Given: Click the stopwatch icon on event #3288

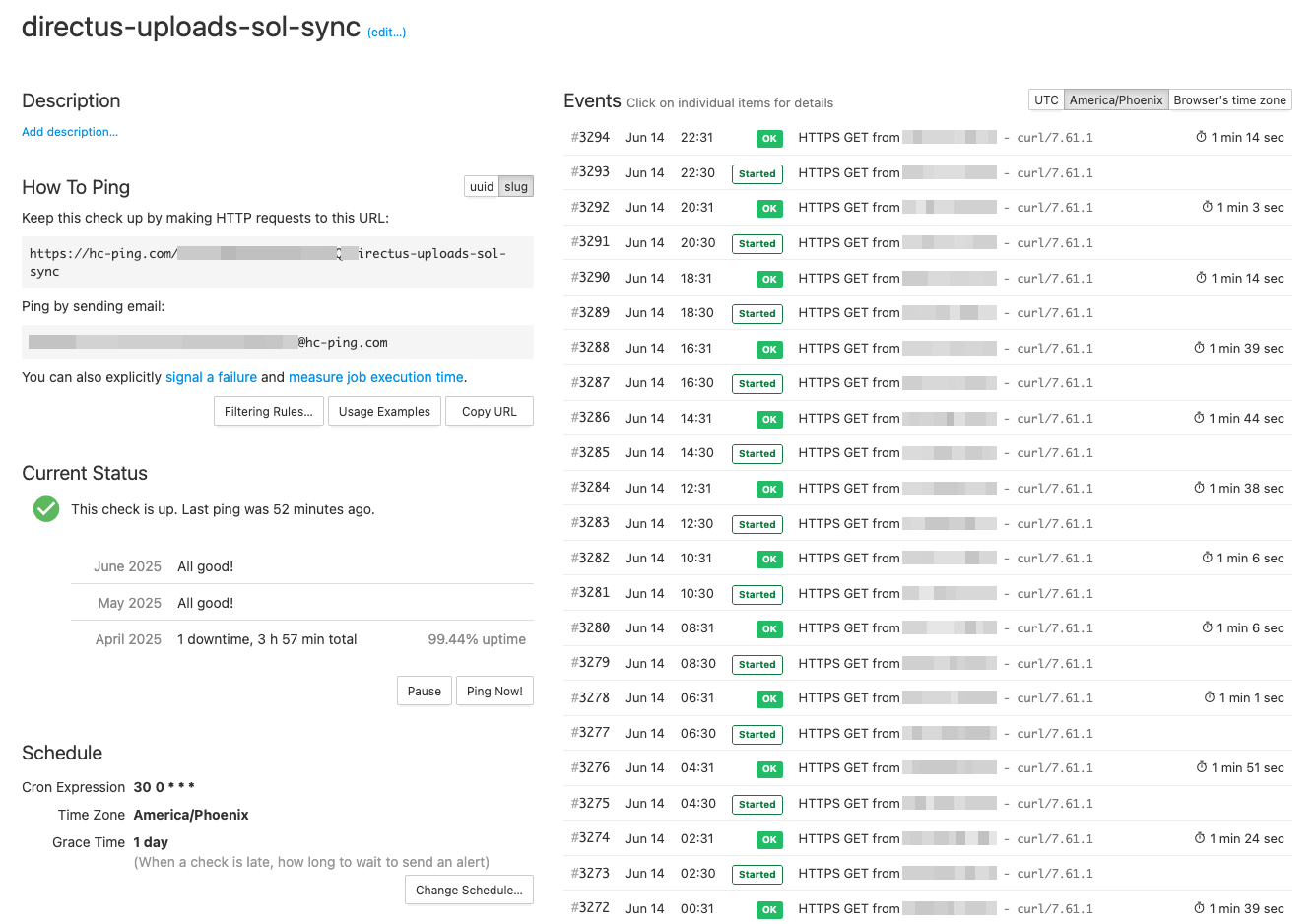Looking at the screenshot, I should click(x=1199, y=348).
